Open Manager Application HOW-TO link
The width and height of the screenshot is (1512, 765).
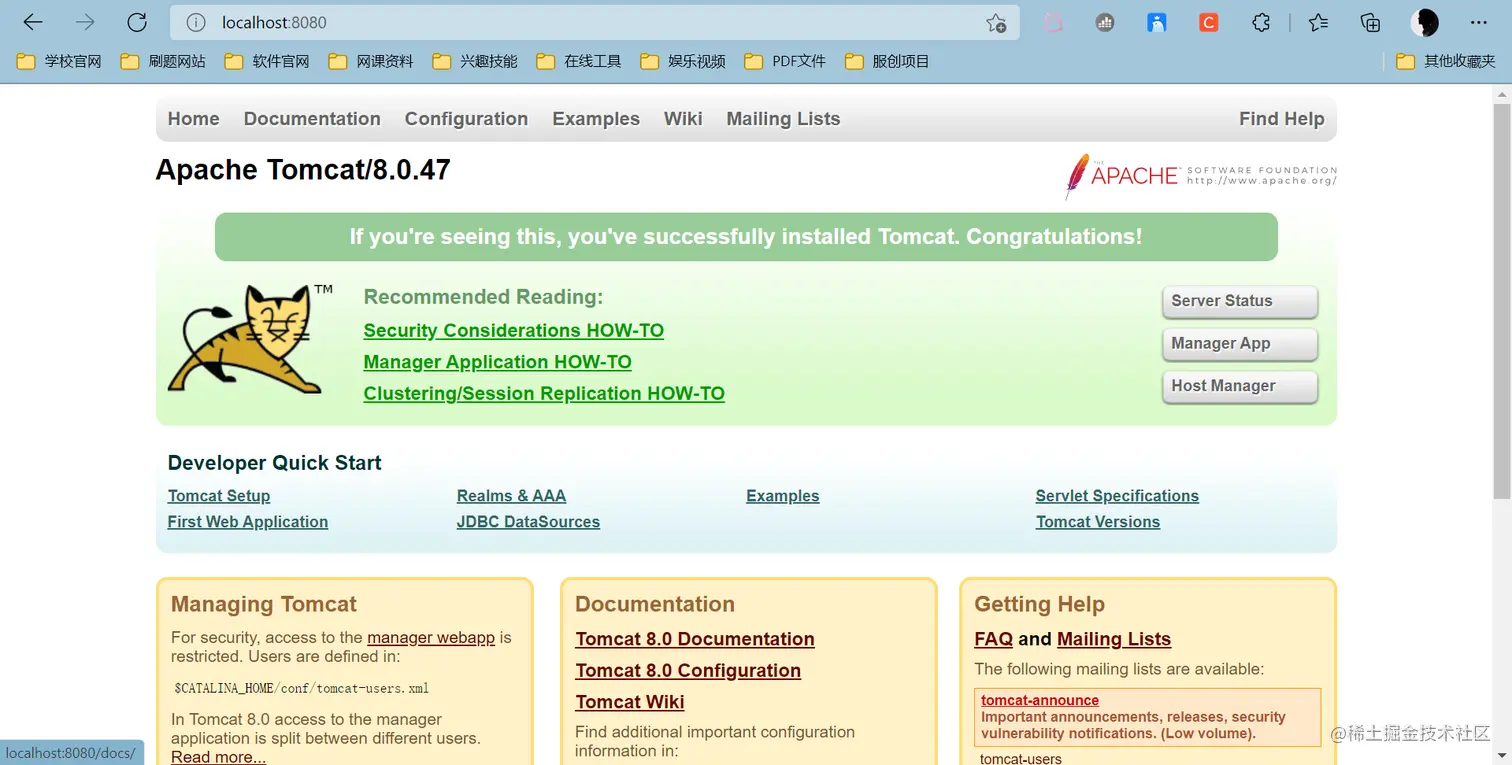498,362
